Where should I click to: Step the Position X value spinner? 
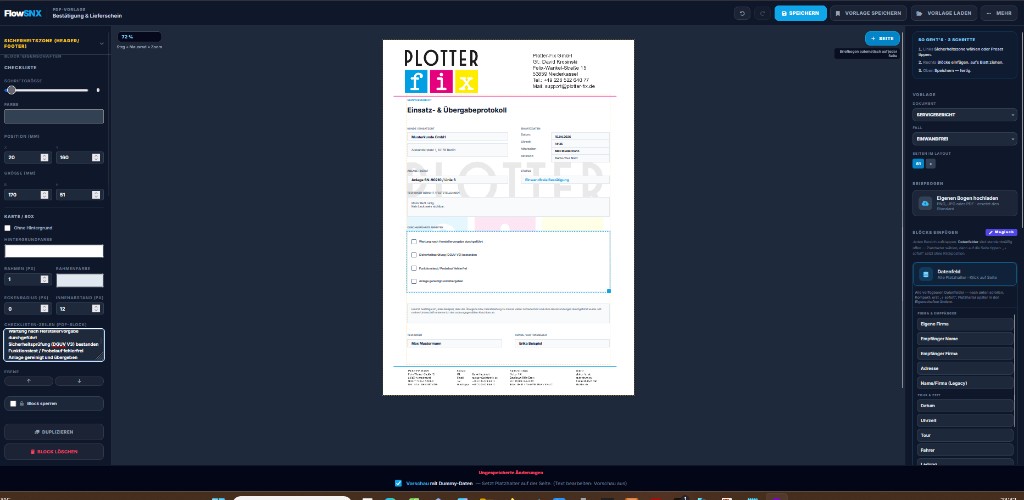tap(44, 157)
